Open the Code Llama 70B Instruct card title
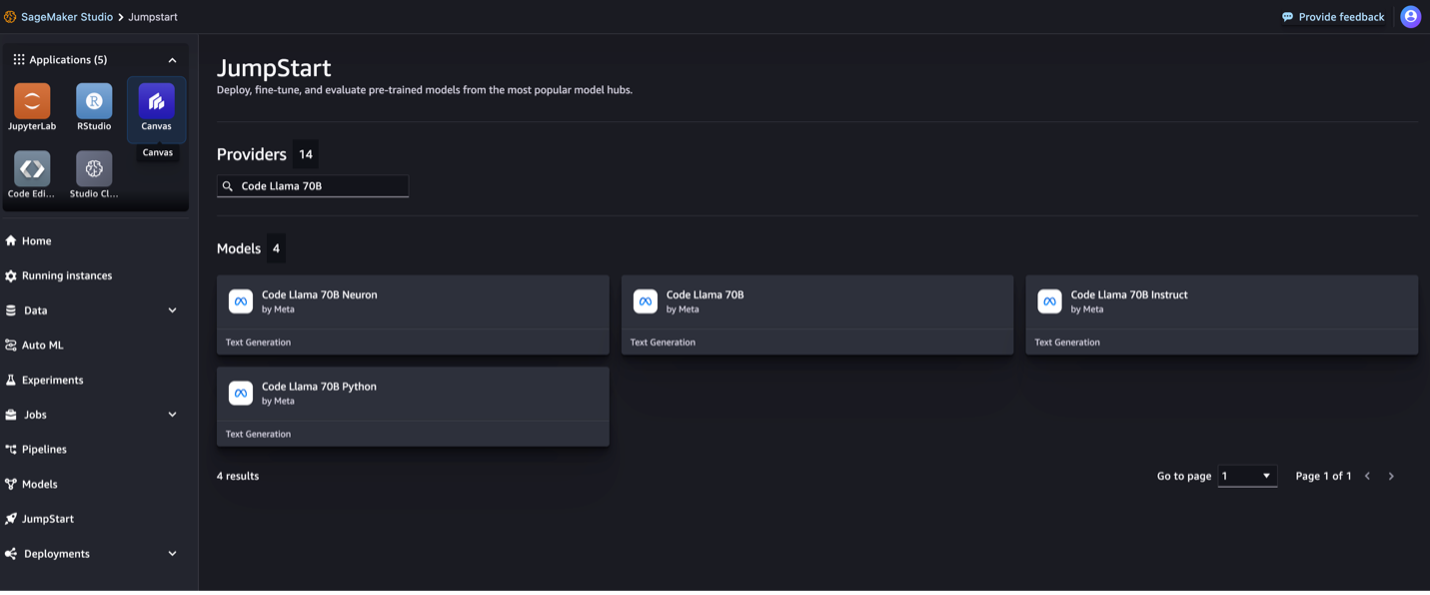This screenshot has width=1430, height=595. [x=1129, y=295]
